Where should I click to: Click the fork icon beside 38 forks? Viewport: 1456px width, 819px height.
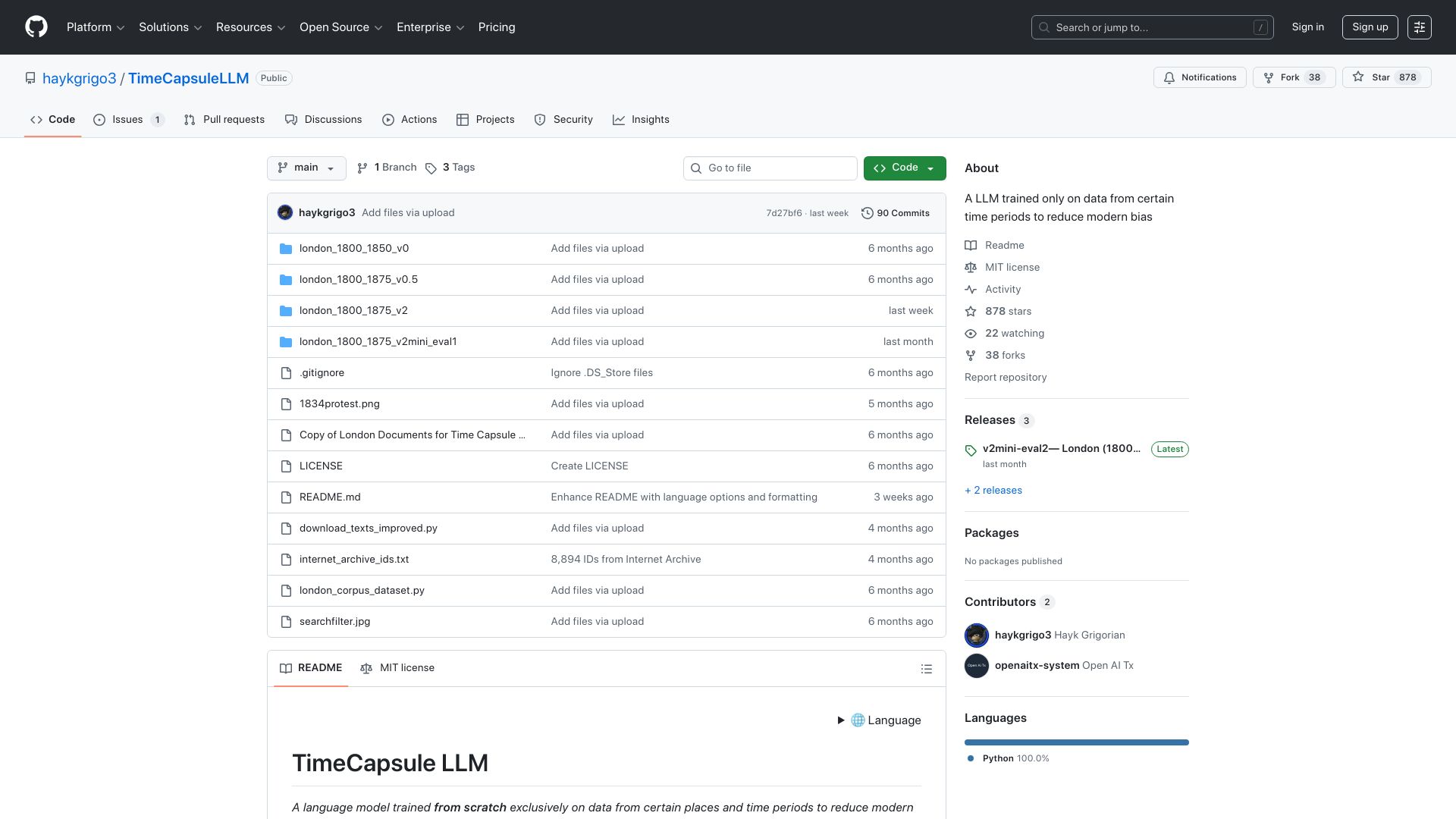pyautogui.click(x=971, y=356)
